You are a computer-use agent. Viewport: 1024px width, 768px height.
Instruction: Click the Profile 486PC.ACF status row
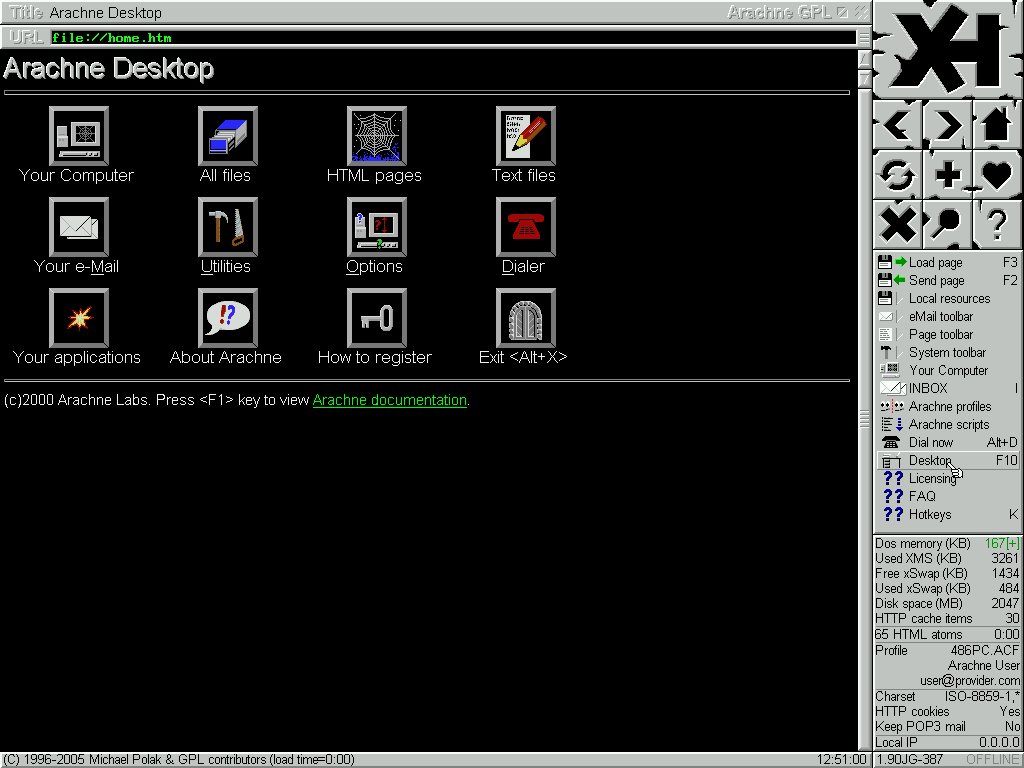click(x=947, y=650)
